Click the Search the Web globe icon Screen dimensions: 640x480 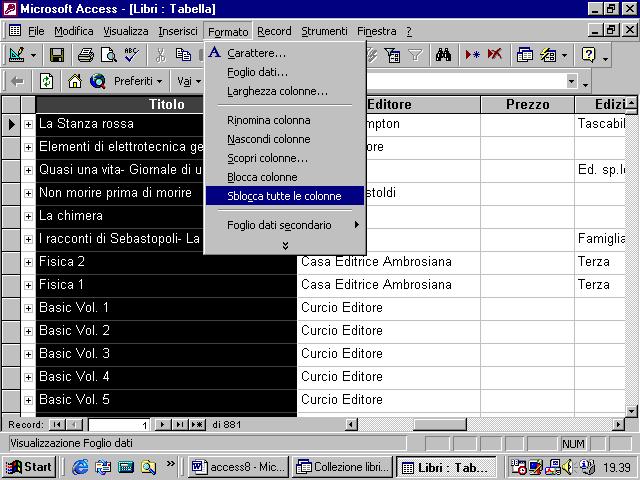tap(98, 81)
